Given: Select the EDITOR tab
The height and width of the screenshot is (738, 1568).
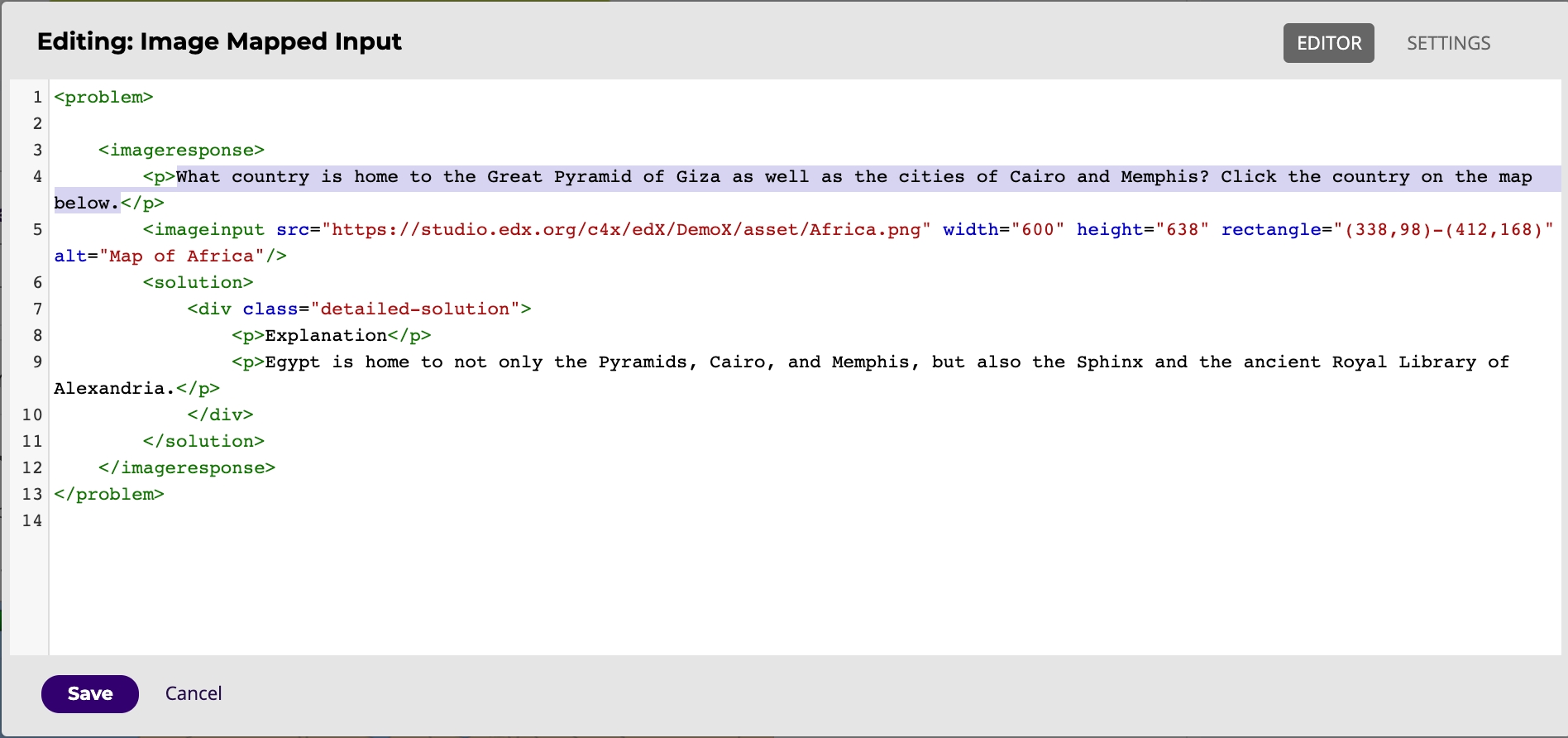Looking at the screenshot, I should coord(1328,43).
